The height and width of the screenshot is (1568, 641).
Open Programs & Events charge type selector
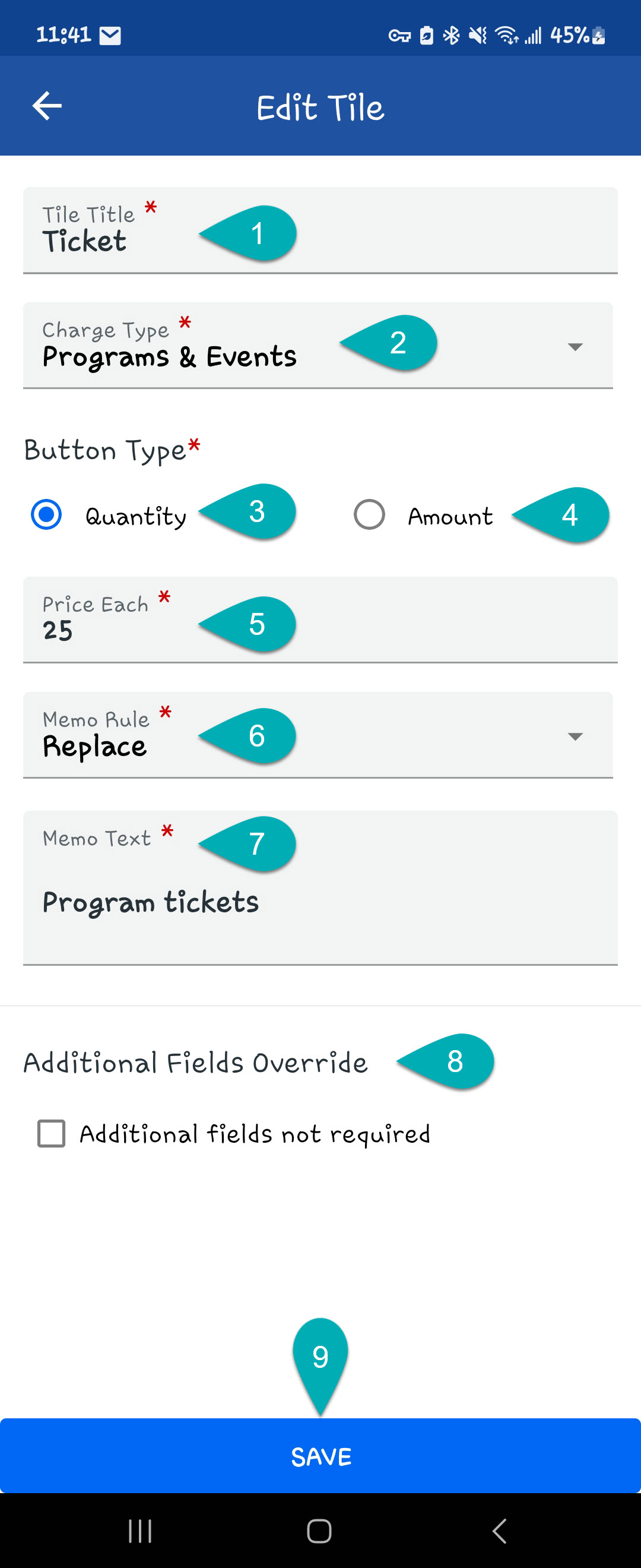pyautogui.click(x=169, y=356)
